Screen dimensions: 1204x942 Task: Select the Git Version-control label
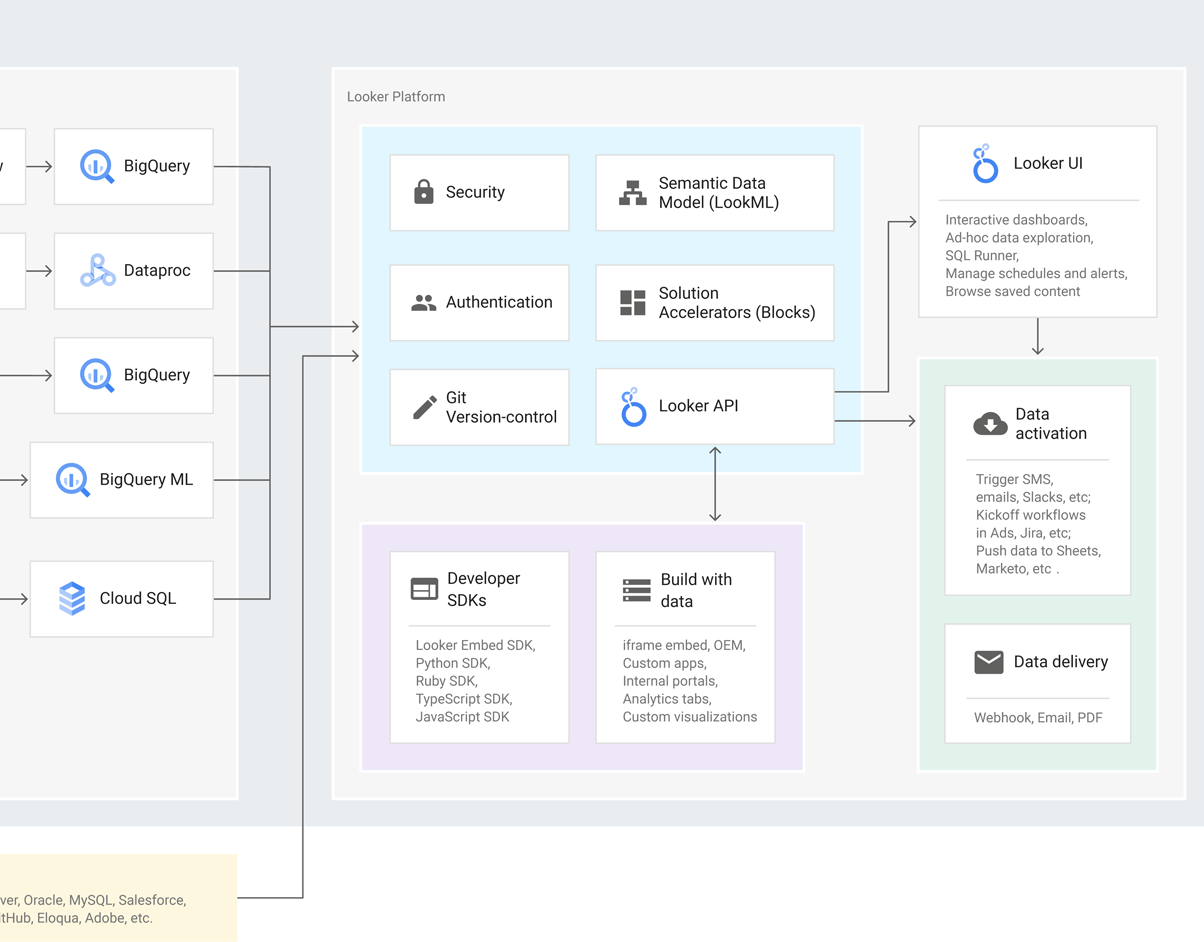[x=501, y=407]
